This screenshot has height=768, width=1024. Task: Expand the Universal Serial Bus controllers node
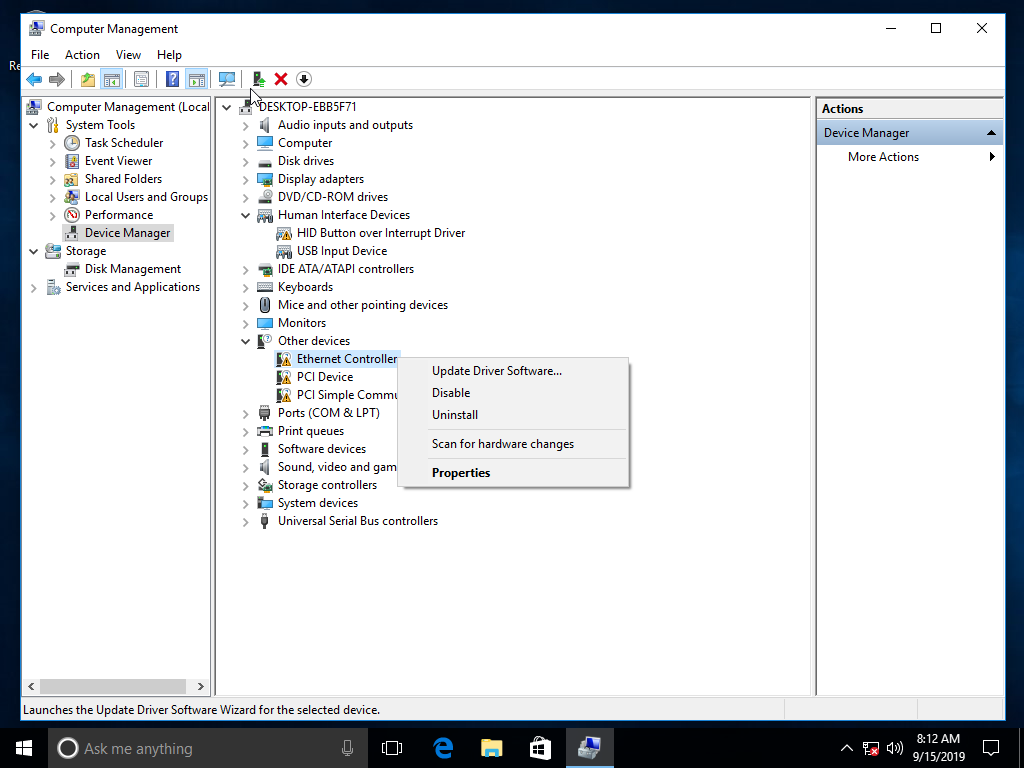246,521
